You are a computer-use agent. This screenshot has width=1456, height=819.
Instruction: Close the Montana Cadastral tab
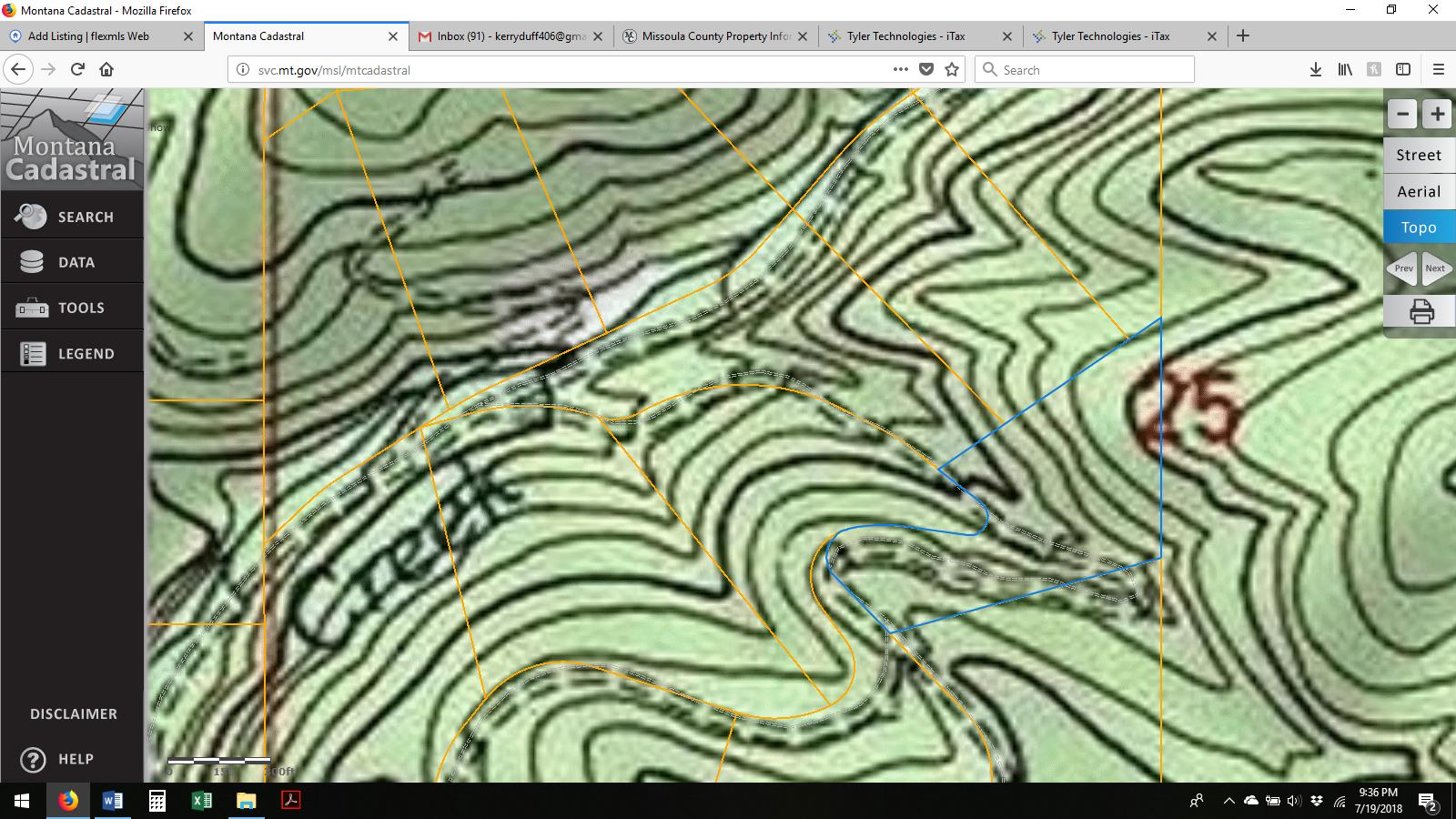point(393,36)
